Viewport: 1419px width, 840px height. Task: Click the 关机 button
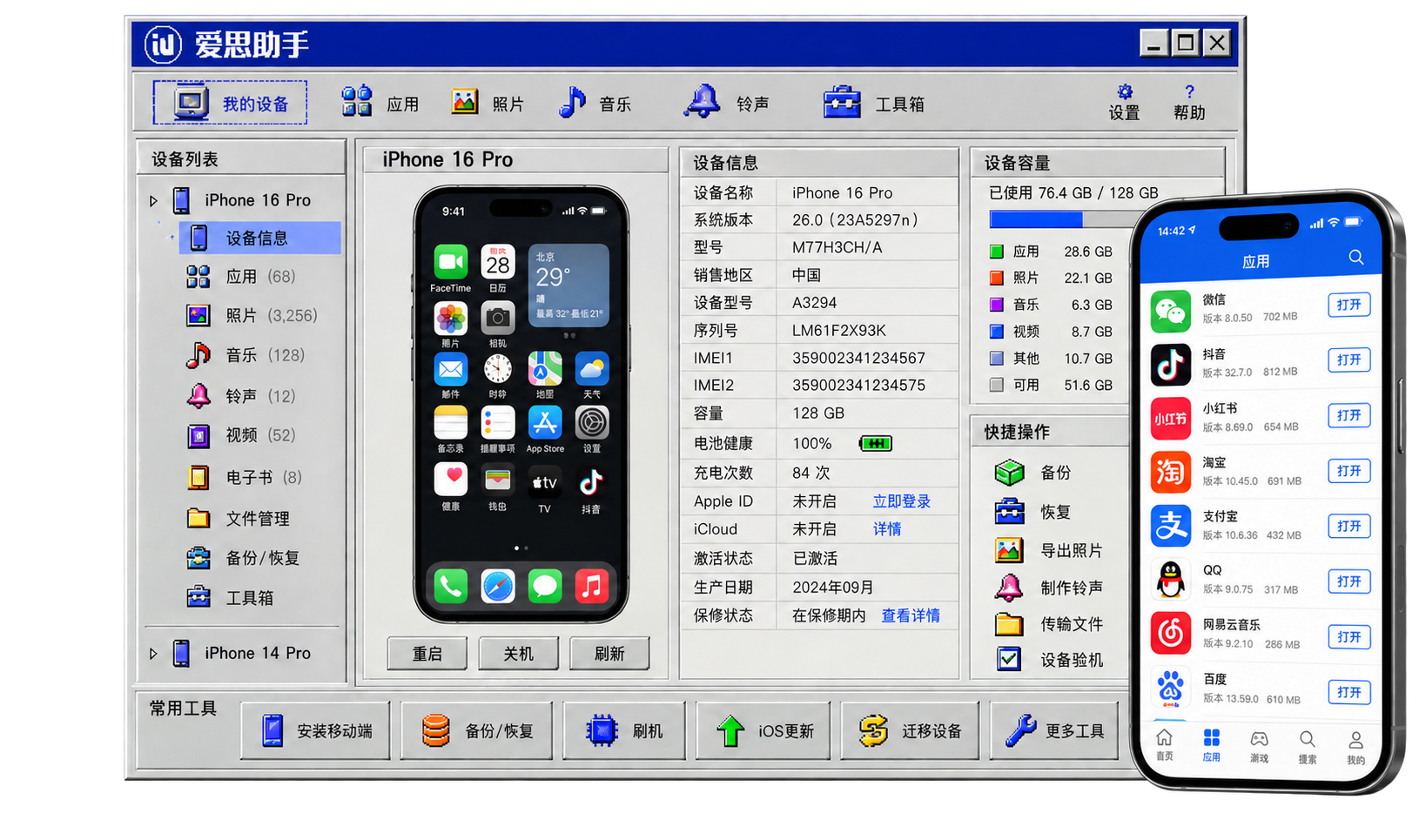coord(518,654)
